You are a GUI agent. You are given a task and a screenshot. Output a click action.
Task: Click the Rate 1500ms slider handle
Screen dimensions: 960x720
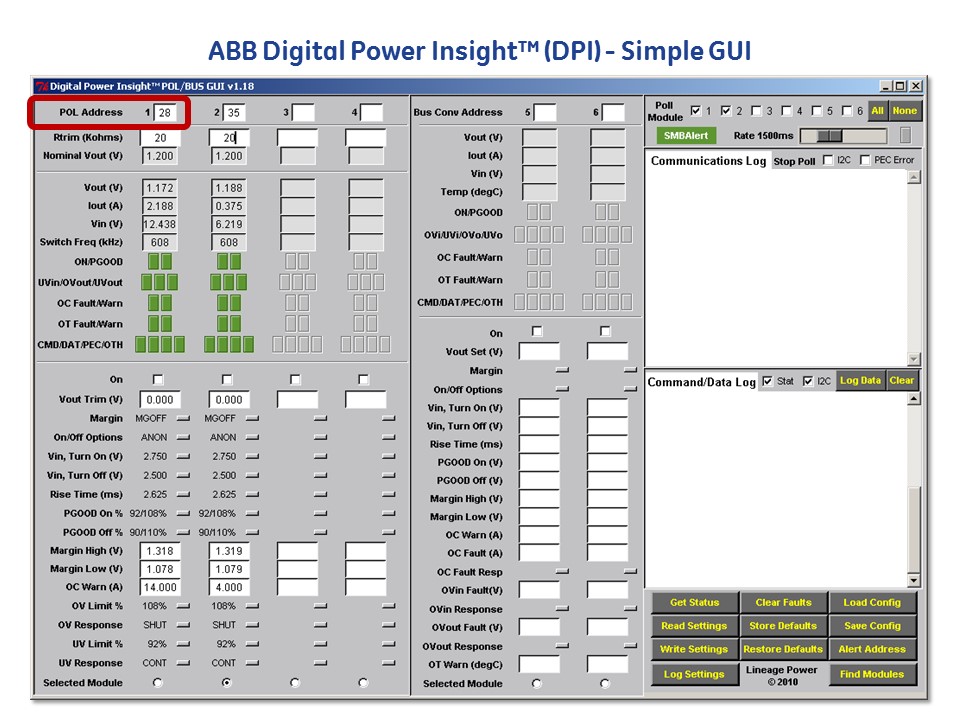click(x=830, y=135)
